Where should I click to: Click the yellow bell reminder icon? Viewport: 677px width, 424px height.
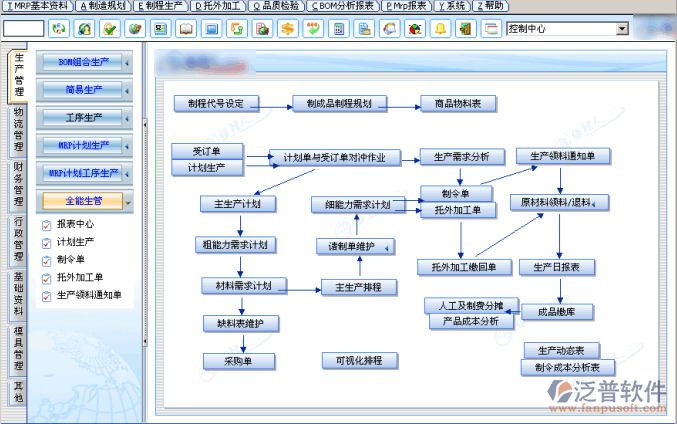440,29
